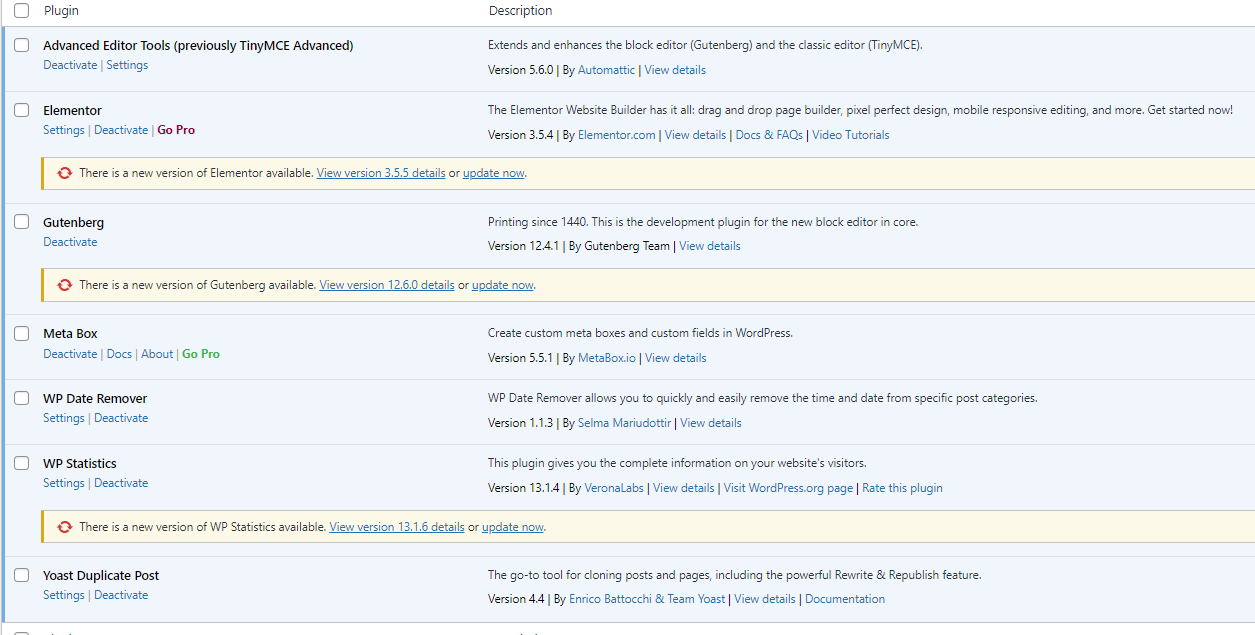The height and width of the screenshot is (635, 1255).
Task: Click the update icon in Gutenberg notice
Action: (x=65, y=285)
